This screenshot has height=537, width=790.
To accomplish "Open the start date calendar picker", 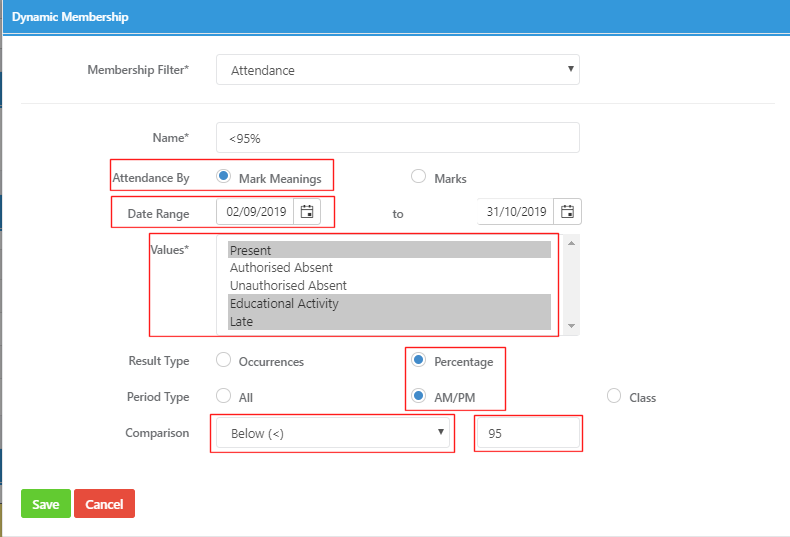I will coord(307,212).
